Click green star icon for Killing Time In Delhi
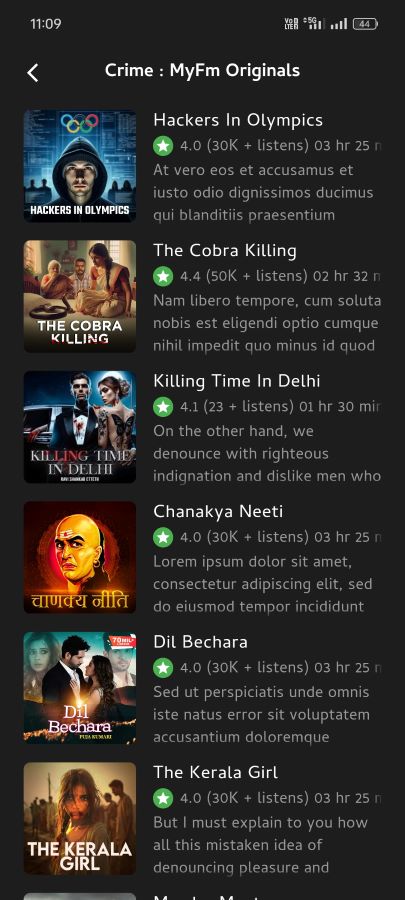The width and height of the screenshot is (405, 900). (x=163, y=407)
